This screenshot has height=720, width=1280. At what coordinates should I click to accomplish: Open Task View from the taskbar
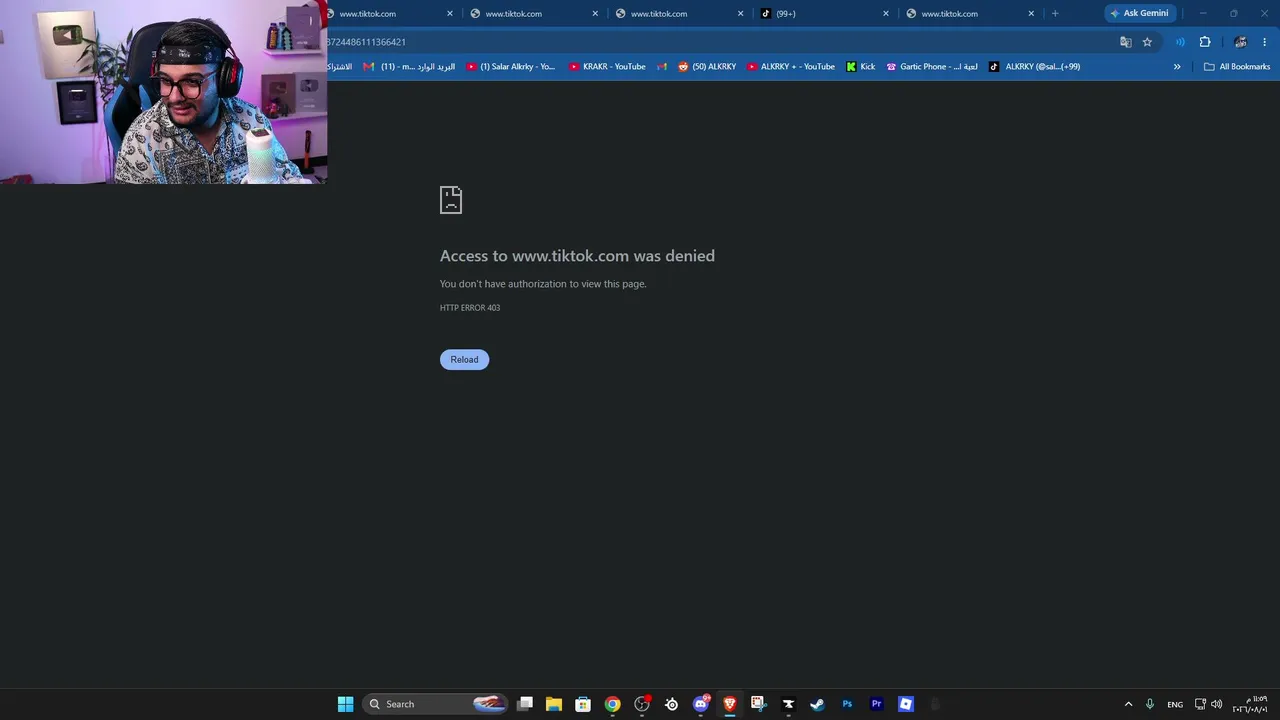(x=525, y=704)
